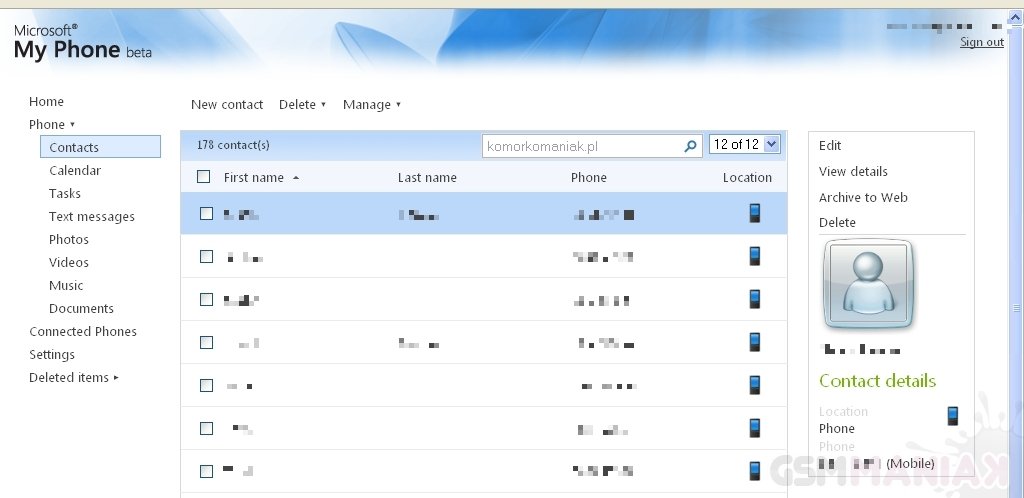Open Music in sidebar

tap(66, 285)
